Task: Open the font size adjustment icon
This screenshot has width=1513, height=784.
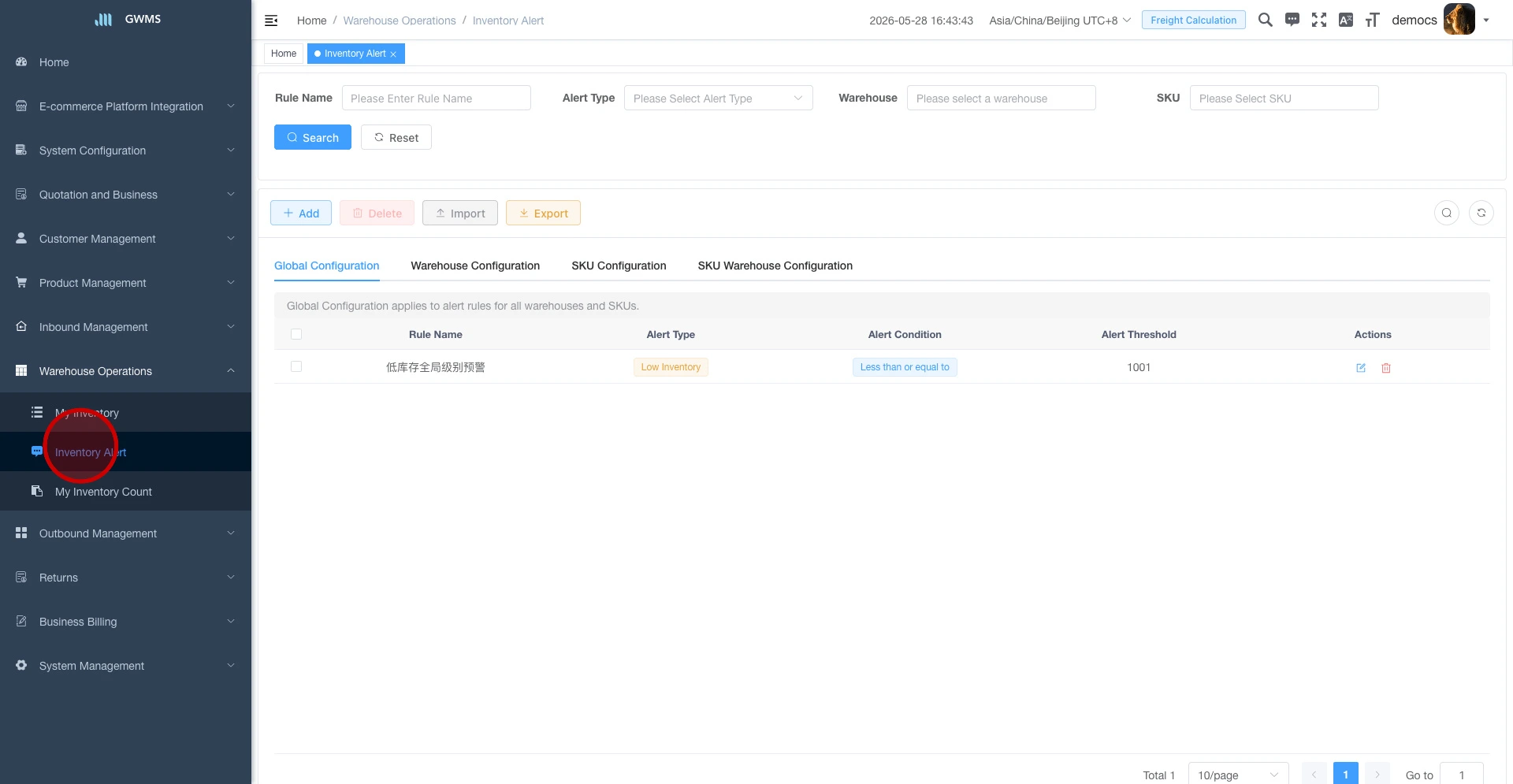Action: click(x=1373, y=20)
